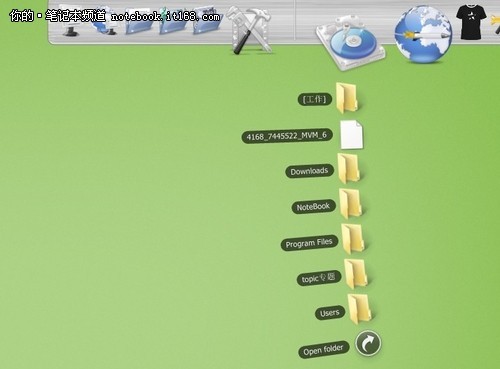Open the blank document file icon
This screenshot has width=500, height=369.
351,135
